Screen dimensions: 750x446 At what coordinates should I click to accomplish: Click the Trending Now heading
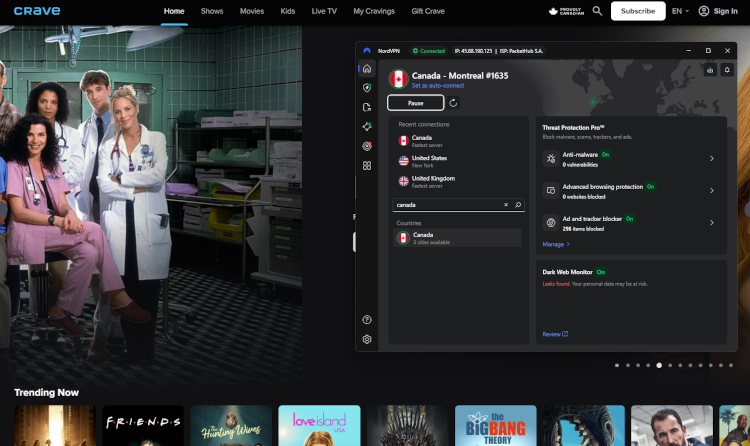click(x=46, y=392)
